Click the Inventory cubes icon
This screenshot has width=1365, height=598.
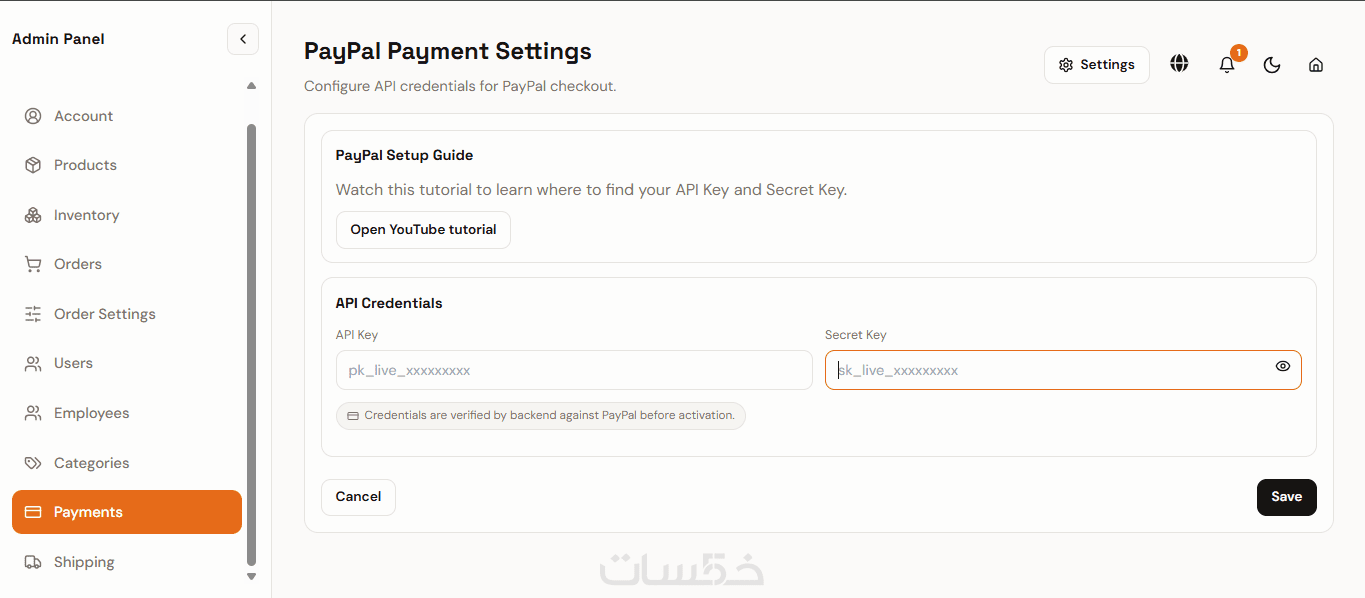33,215
